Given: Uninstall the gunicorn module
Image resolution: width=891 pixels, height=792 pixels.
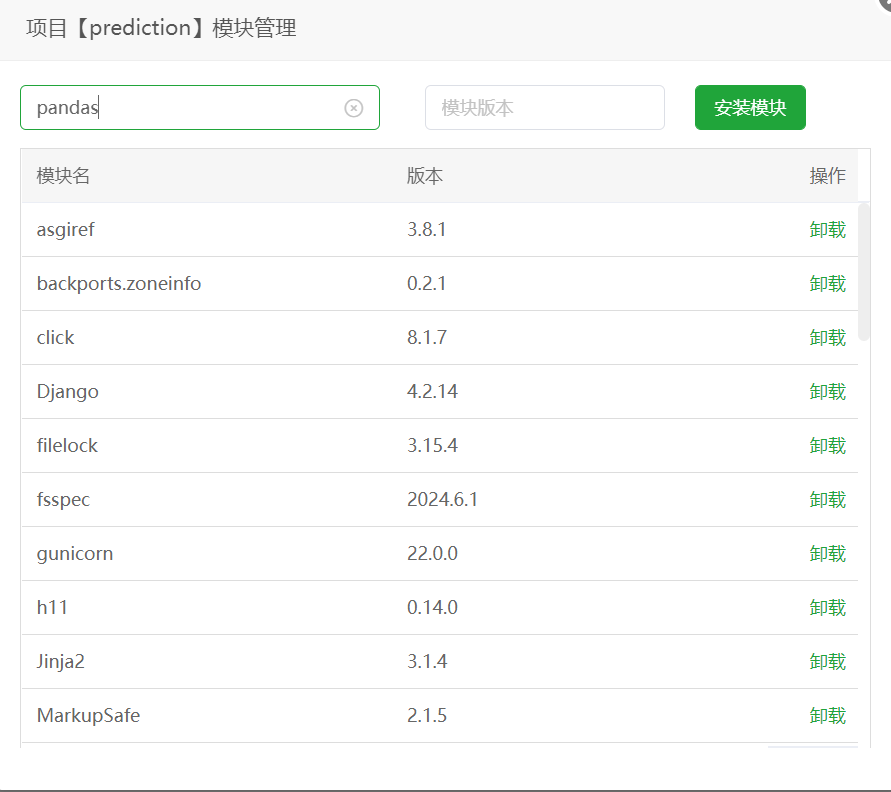Looking at the screenshot, I should tap(827, 553).
